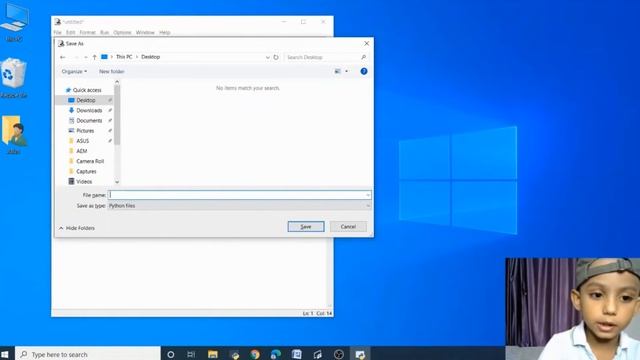Open the blue document app on taskbar
640x360 pixels.
click(297, 354)
